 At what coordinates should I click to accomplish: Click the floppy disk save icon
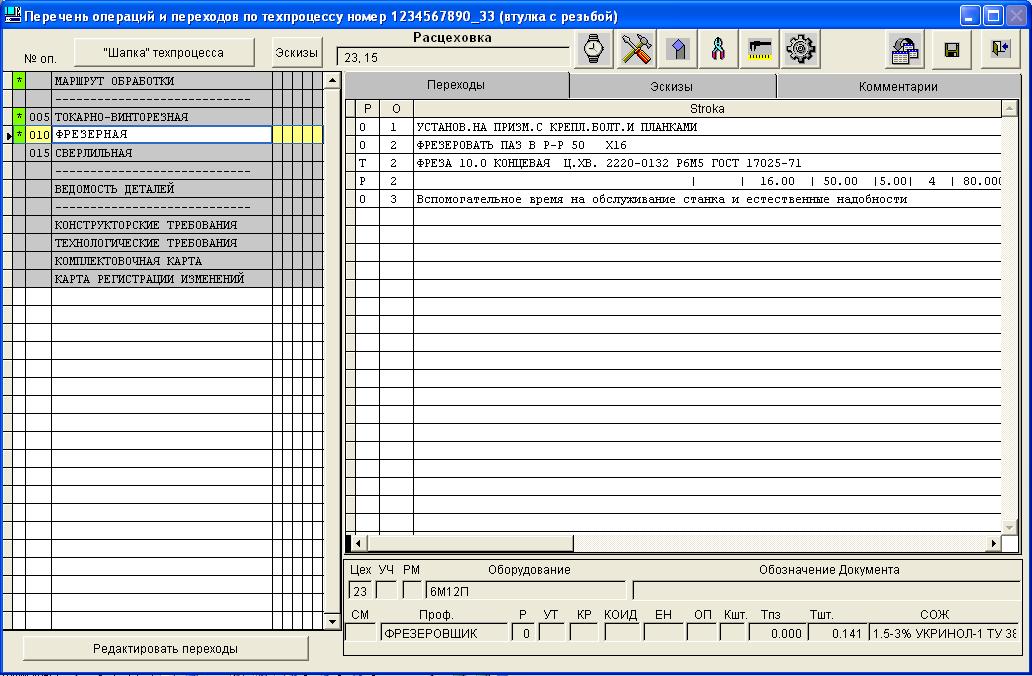tap(952, 49)
